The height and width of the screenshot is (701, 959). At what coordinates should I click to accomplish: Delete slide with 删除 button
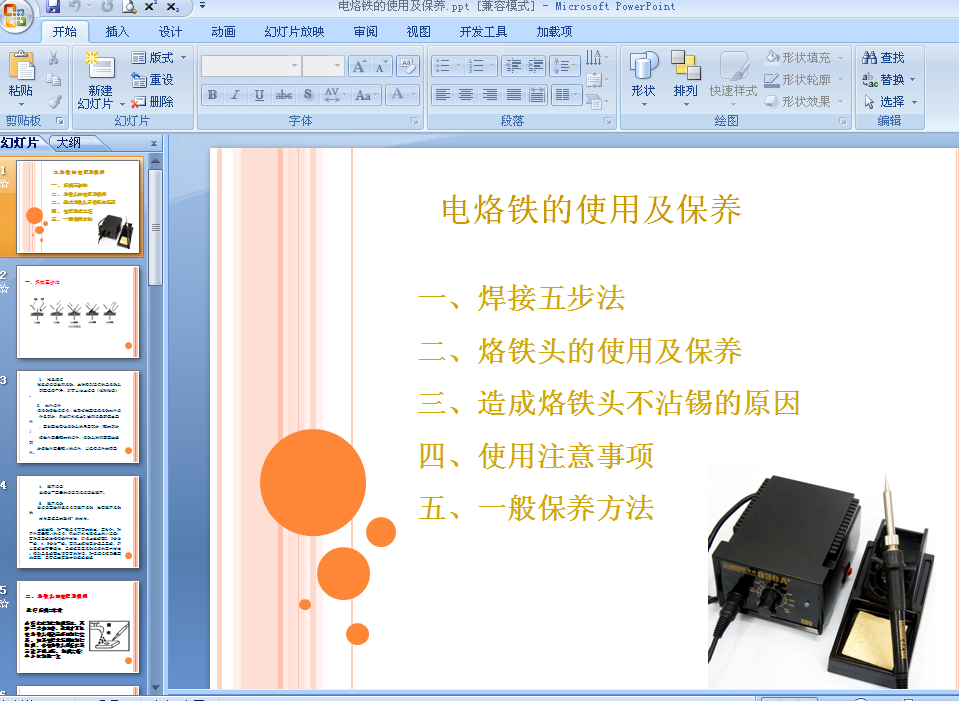[x=153, y=102]
